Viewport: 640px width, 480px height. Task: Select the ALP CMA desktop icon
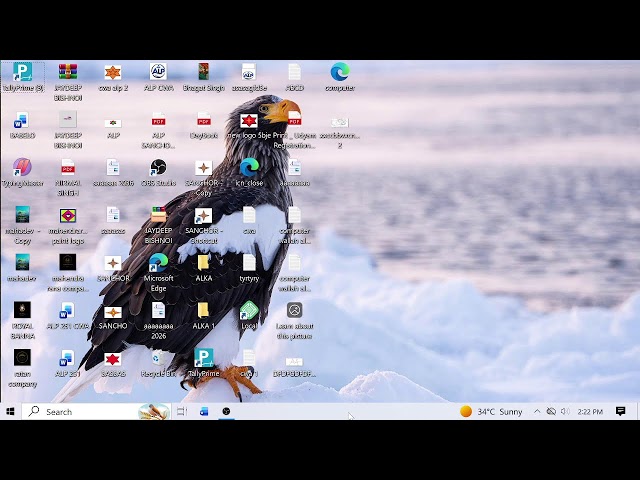pyautogui.click(x=158, y=77)
